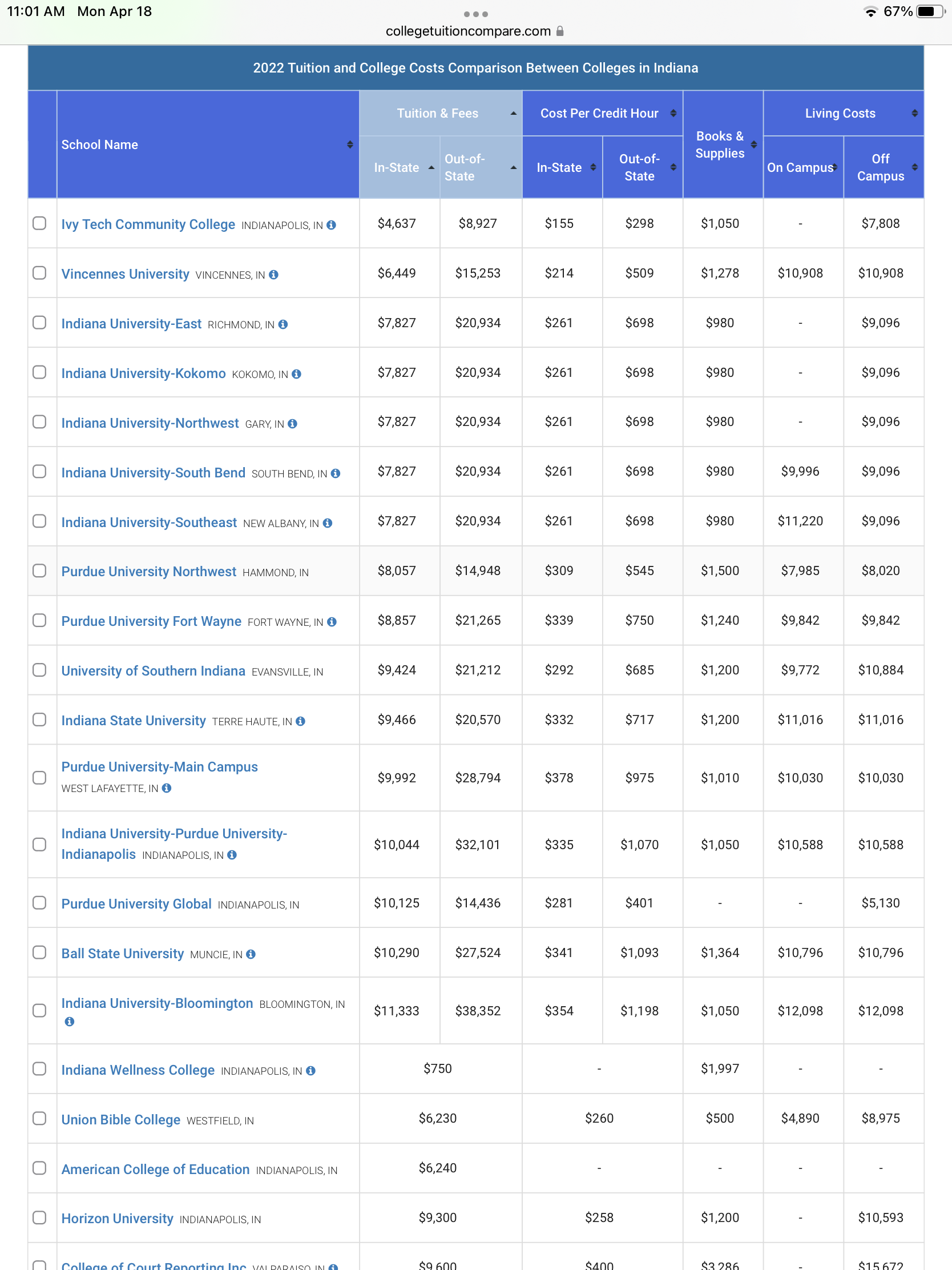Select Indiana University-Bloomington checkbox

tap(39, 1011)
